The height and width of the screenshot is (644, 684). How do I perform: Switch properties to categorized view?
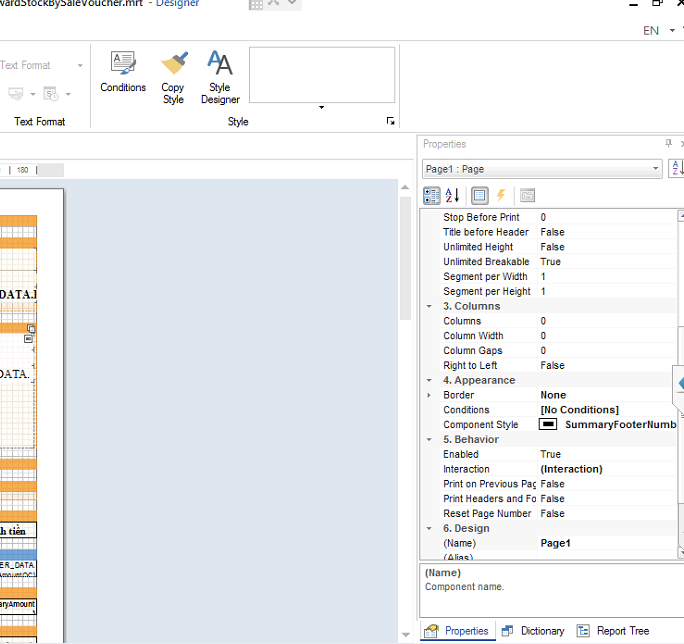430,196
